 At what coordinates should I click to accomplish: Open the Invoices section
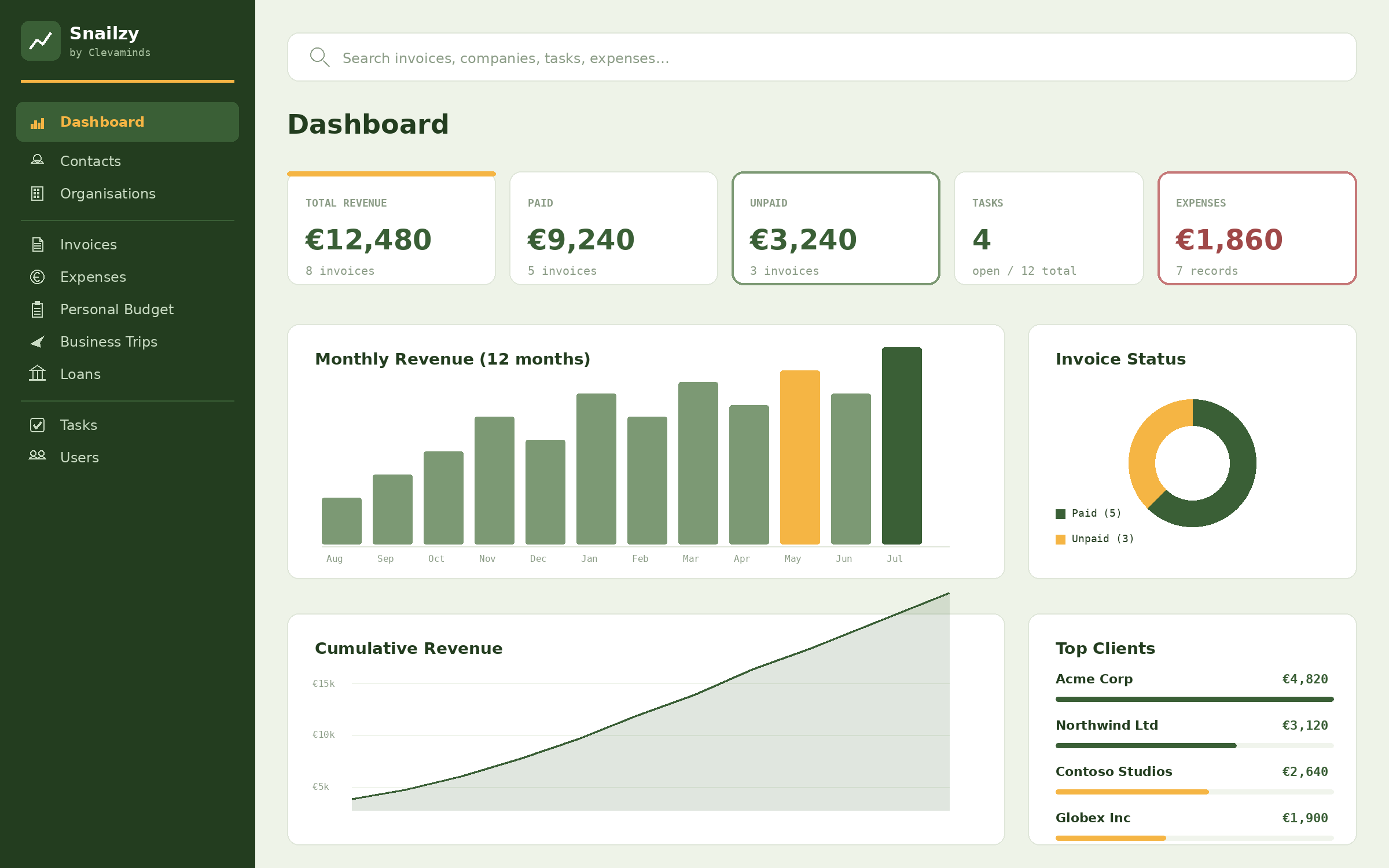click(89, 245)
